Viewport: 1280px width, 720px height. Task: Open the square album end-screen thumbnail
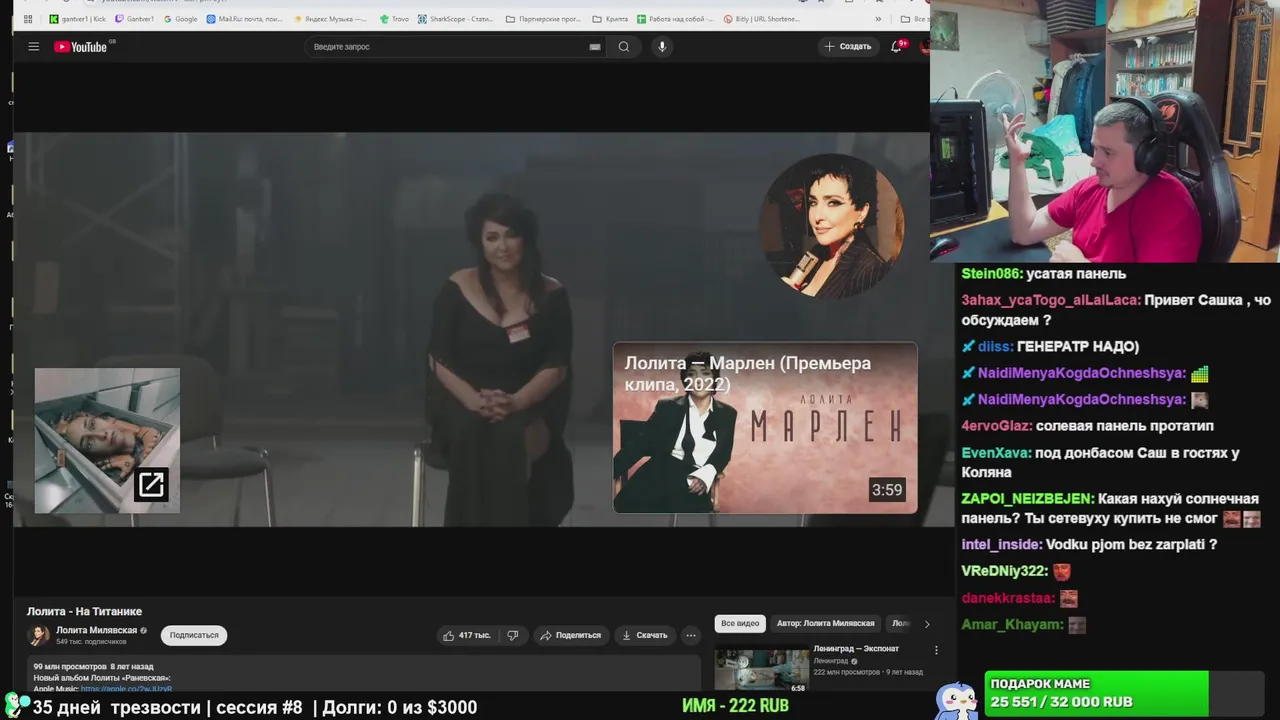click(x=107, y=441)
